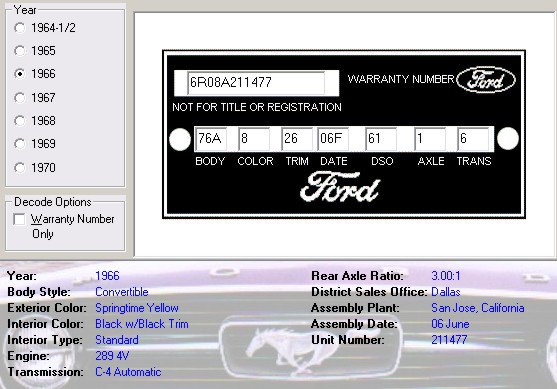Select the 1964-1/2 year radio button
The image size is (557, 389).
point(20,28)
